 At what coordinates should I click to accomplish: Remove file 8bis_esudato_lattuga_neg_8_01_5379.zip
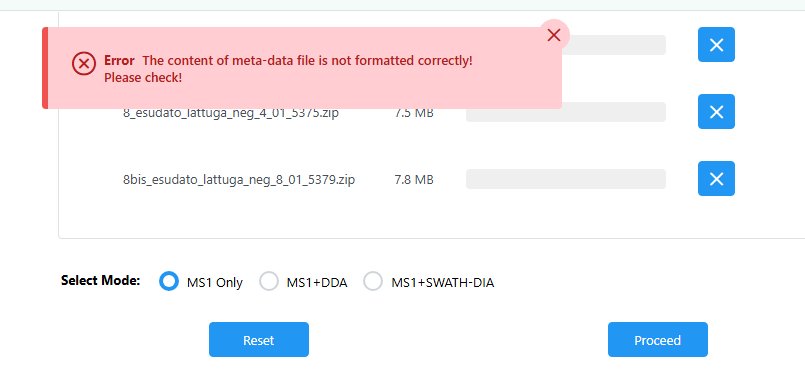pos(716,179)
